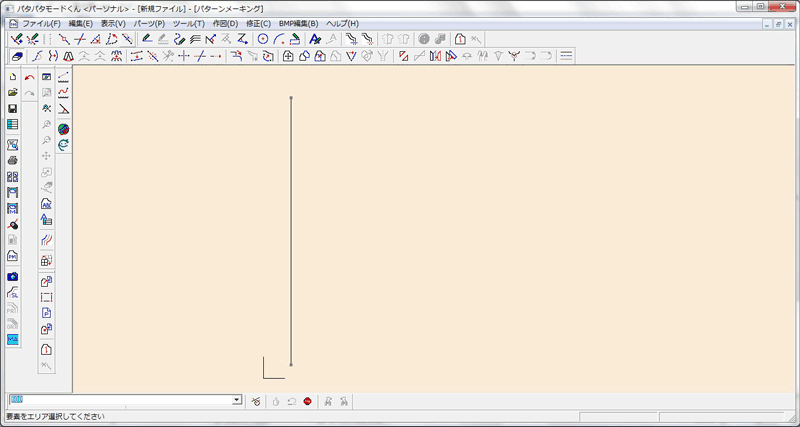Click the red Undo arrow icon
The width and height of the screenshot is (800, 427).
click(29, 77)
